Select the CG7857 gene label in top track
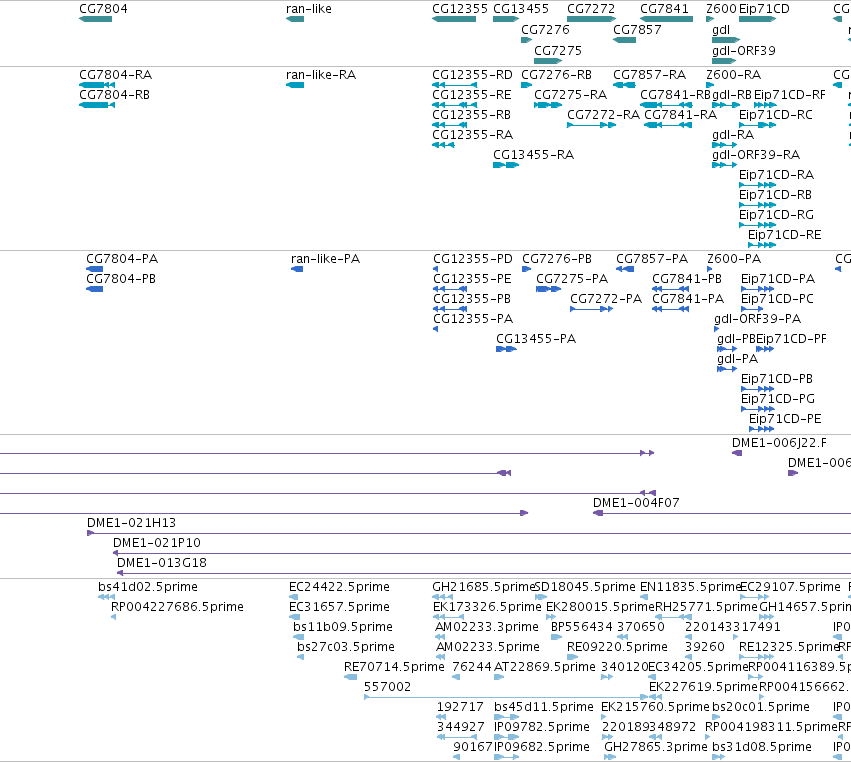Viewport: 851px width, 762px height. tap(637, 29)
